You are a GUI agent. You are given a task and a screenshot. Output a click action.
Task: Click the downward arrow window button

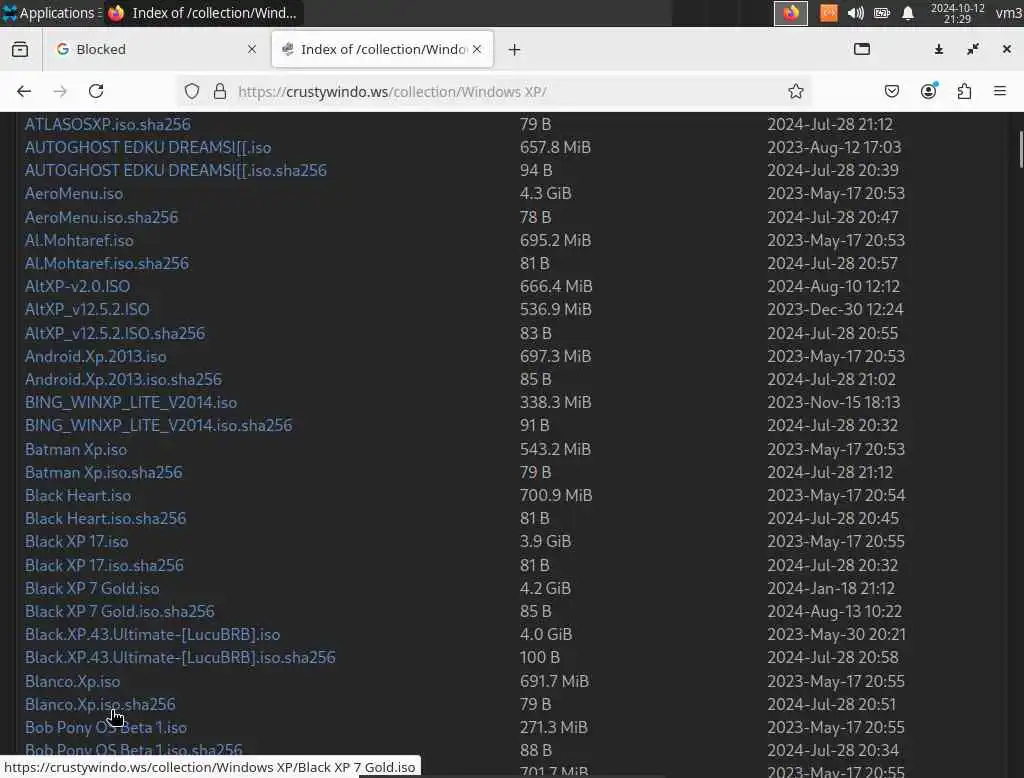[938, 49]
